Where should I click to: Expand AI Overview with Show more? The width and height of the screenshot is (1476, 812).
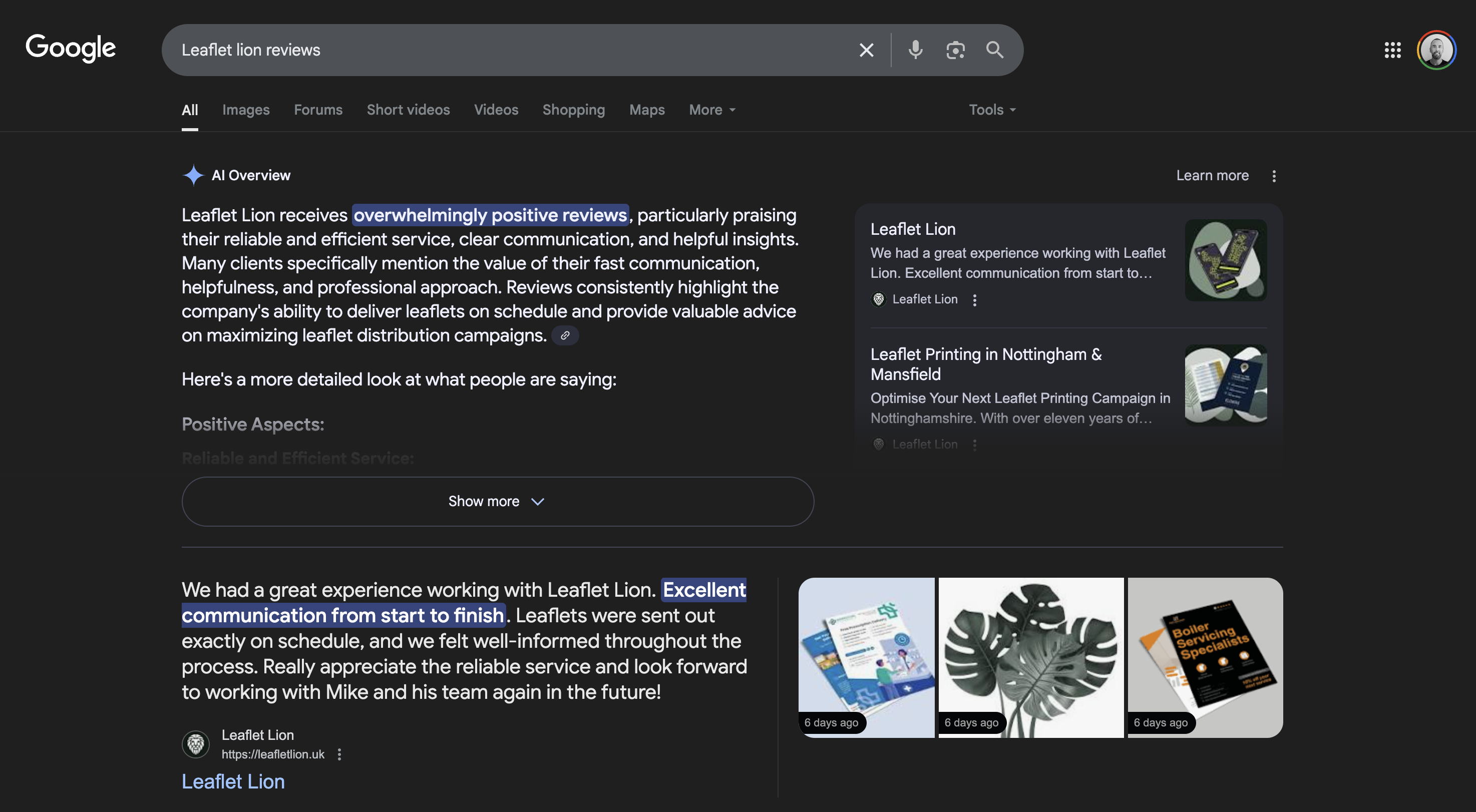pyautogui.click(x=497, y=502)
